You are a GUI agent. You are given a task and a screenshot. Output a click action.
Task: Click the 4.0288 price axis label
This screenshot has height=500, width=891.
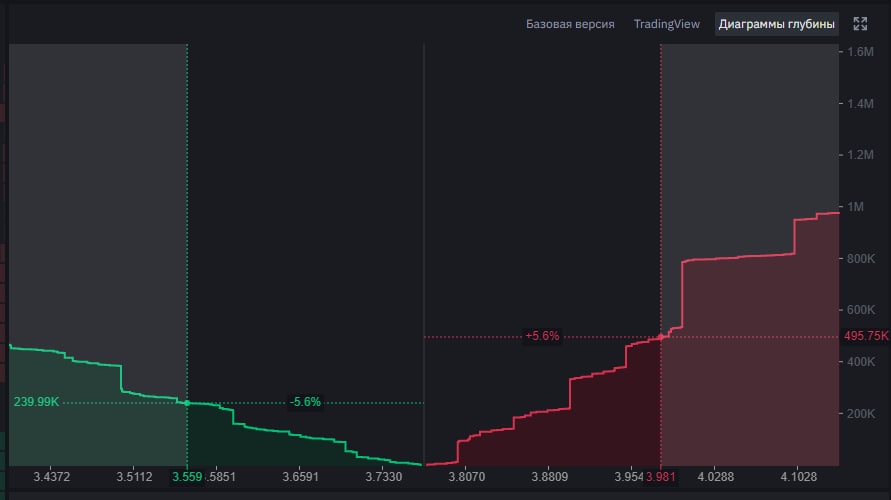pyautogui.click(x=715, y=477)
